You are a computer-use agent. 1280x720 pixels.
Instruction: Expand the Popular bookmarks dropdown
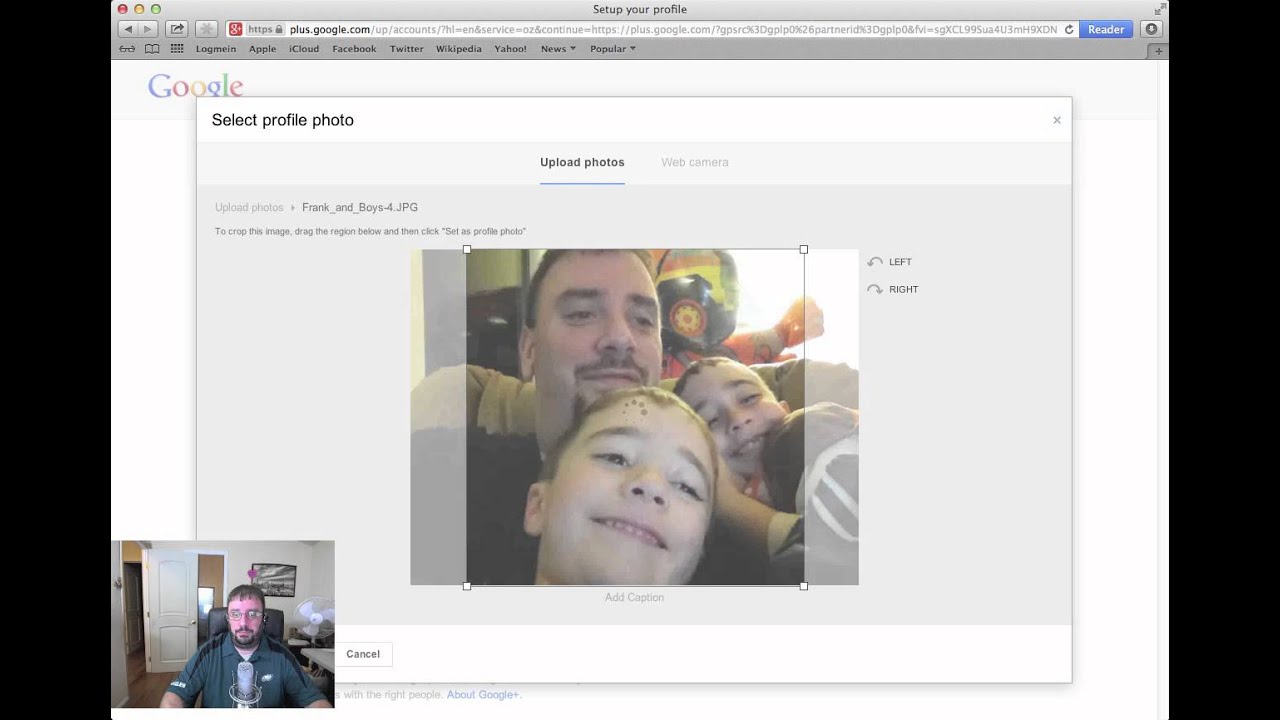(613, 48)
